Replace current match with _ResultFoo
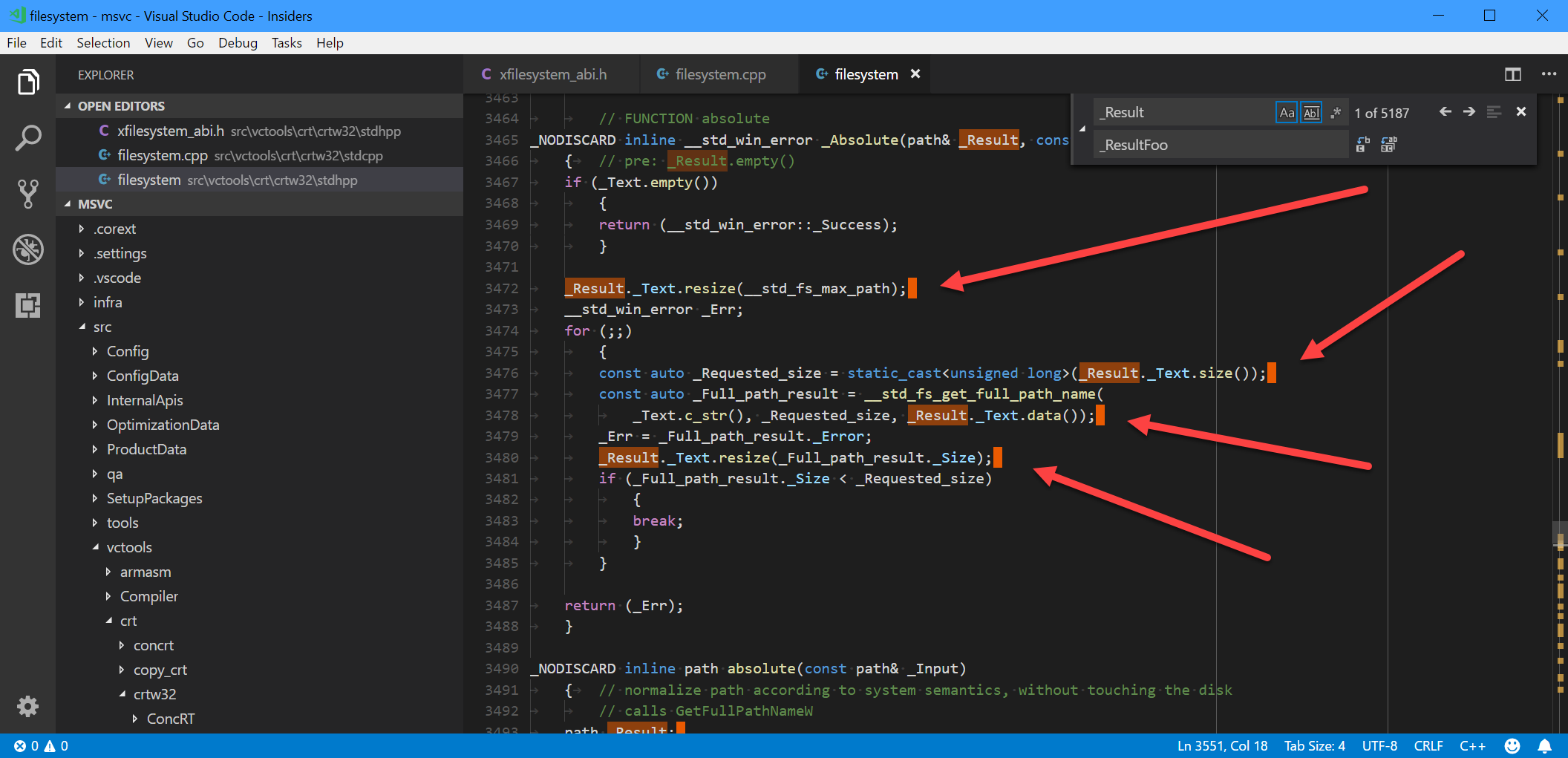 point(1362,145)
